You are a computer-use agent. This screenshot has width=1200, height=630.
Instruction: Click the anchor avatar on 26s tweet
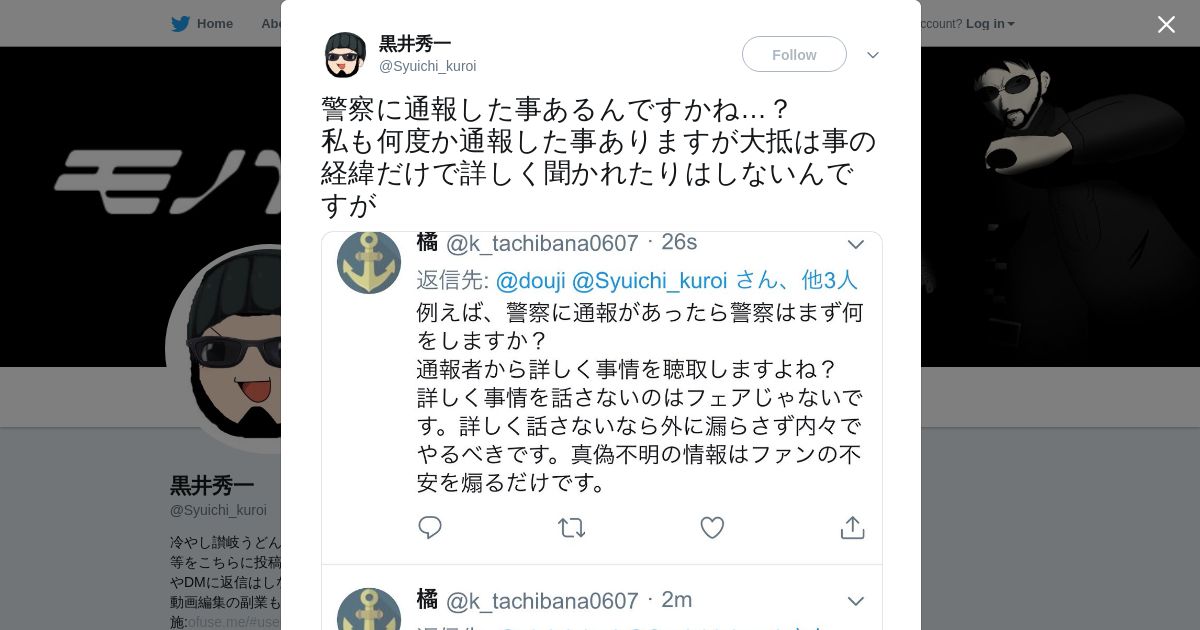point(369,262)
